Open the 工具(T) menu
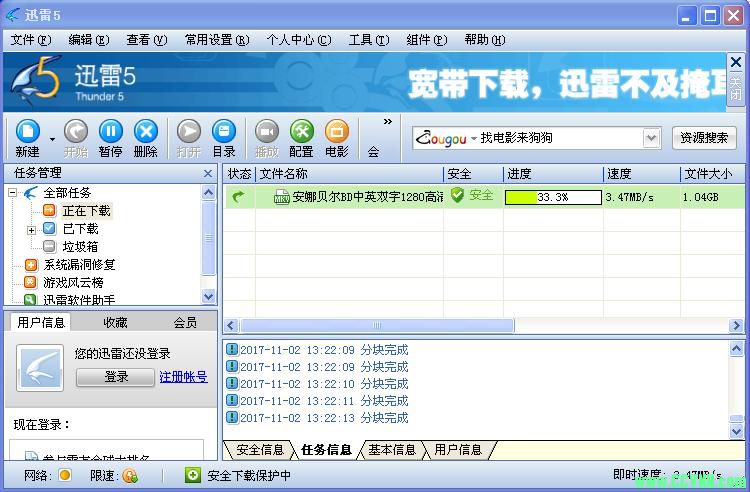Viewport: 750px width, 492px height. (x=368, y=40)
